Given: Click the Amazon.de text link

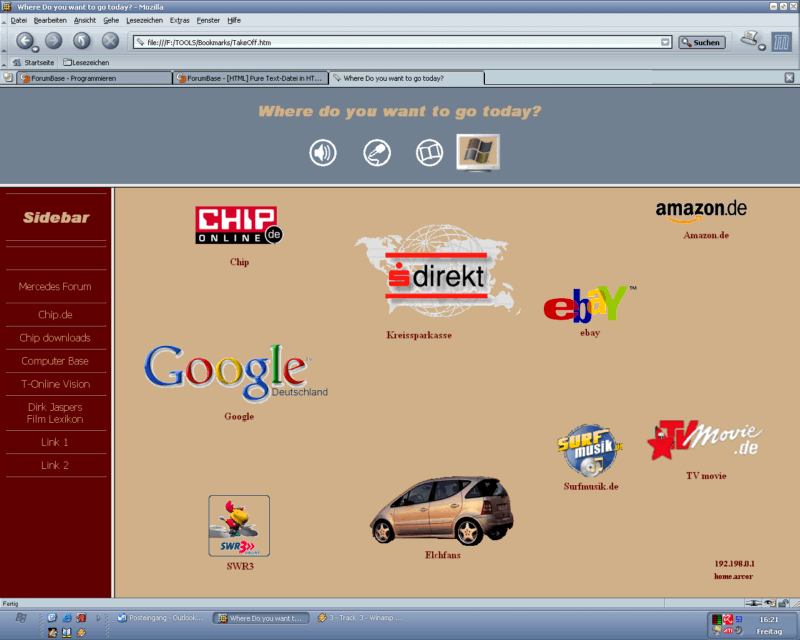Looking at the screenshot, I should point(706,235).
